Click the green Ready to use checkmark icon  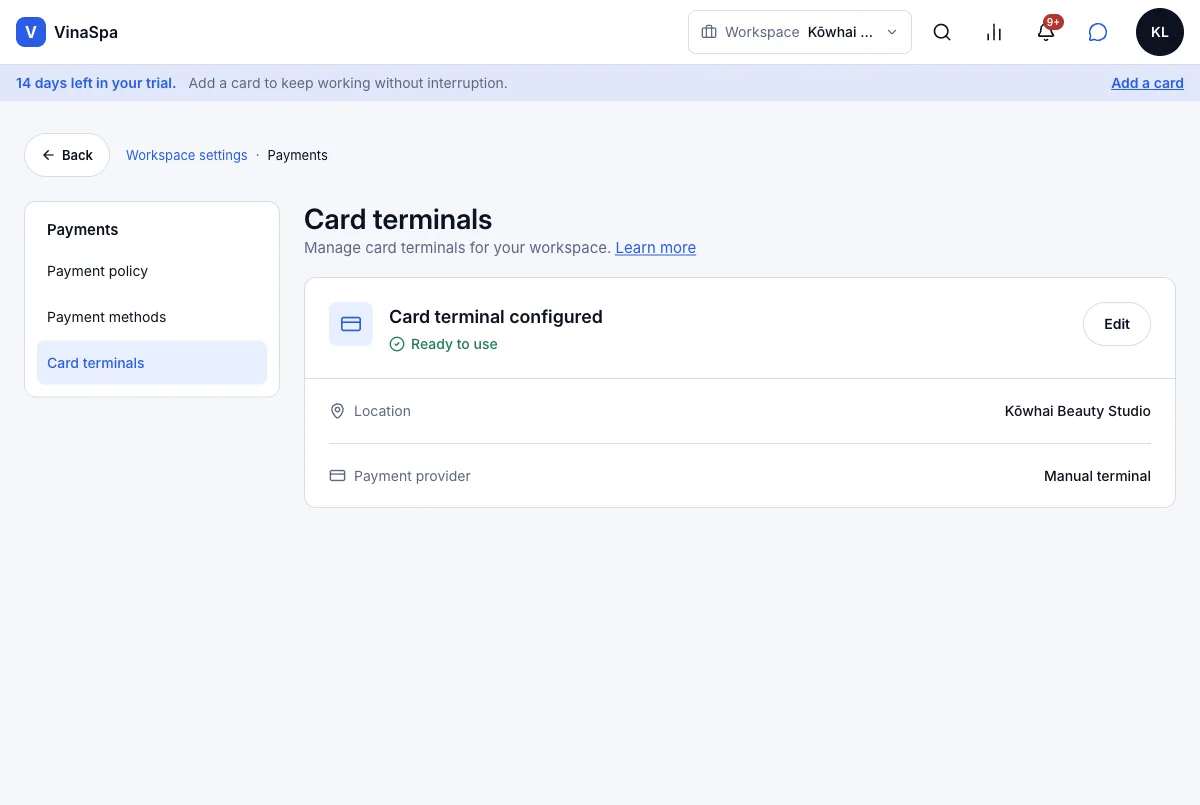[x=397, y=344]
